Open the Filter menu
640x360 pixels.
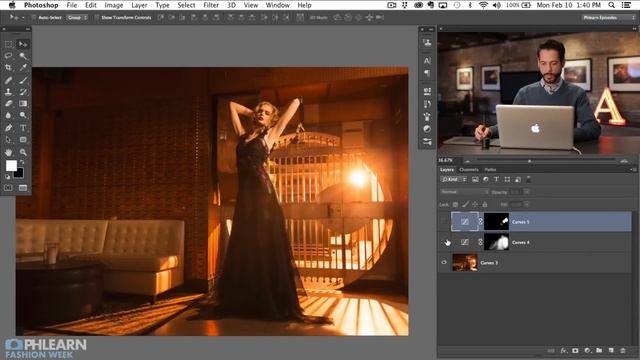click(211, 5)
